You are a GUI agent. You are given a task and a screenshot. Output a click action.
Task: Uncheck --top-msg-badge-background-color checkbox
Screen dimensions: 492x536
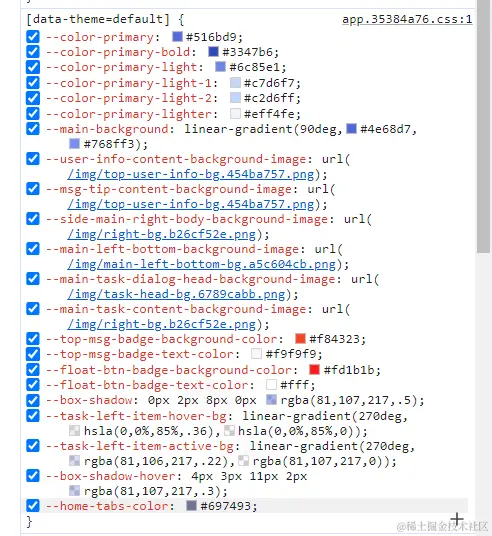pos(33,339)
